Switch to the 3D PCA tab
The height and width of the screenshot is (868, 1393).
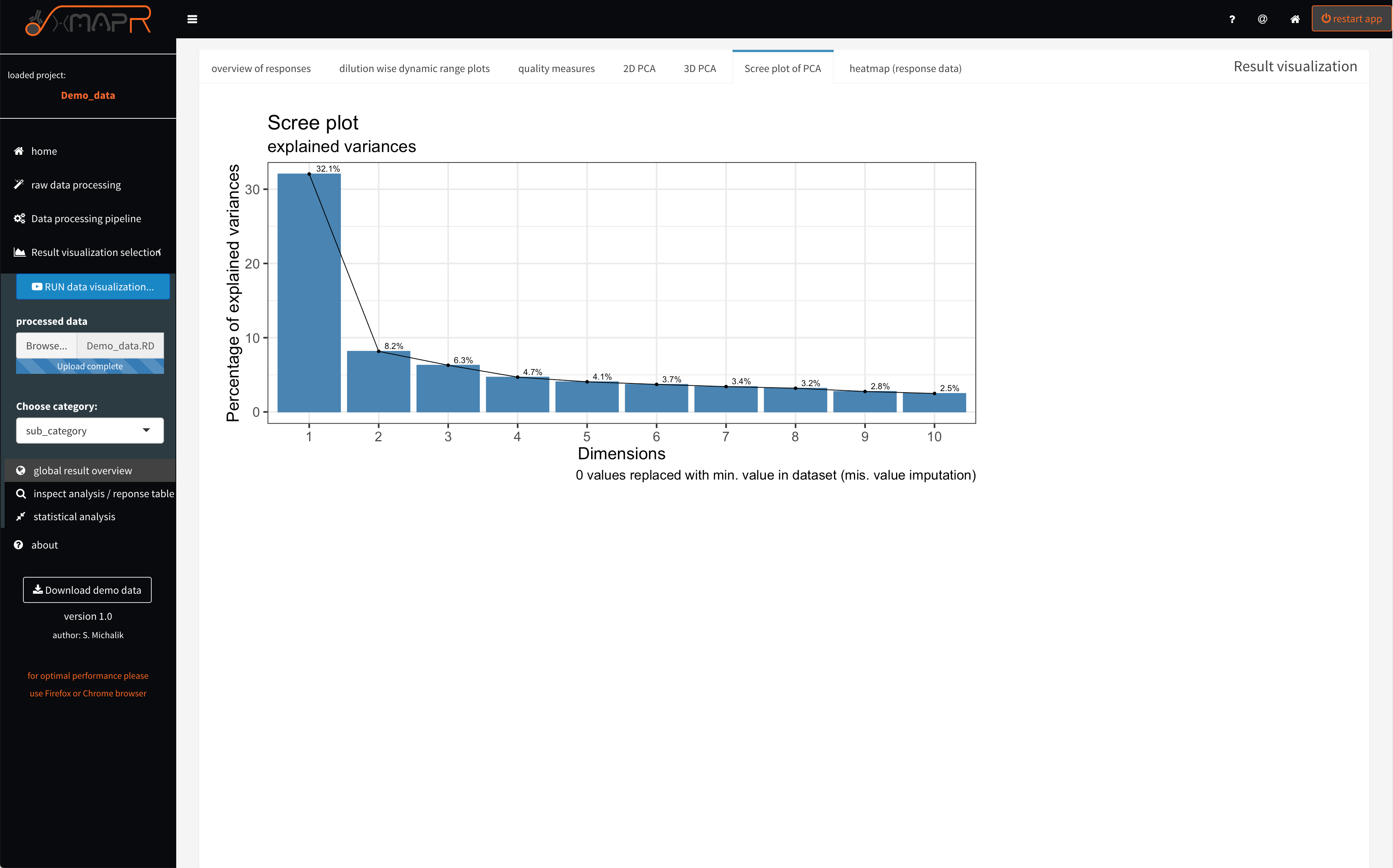(x=699, y=68)
